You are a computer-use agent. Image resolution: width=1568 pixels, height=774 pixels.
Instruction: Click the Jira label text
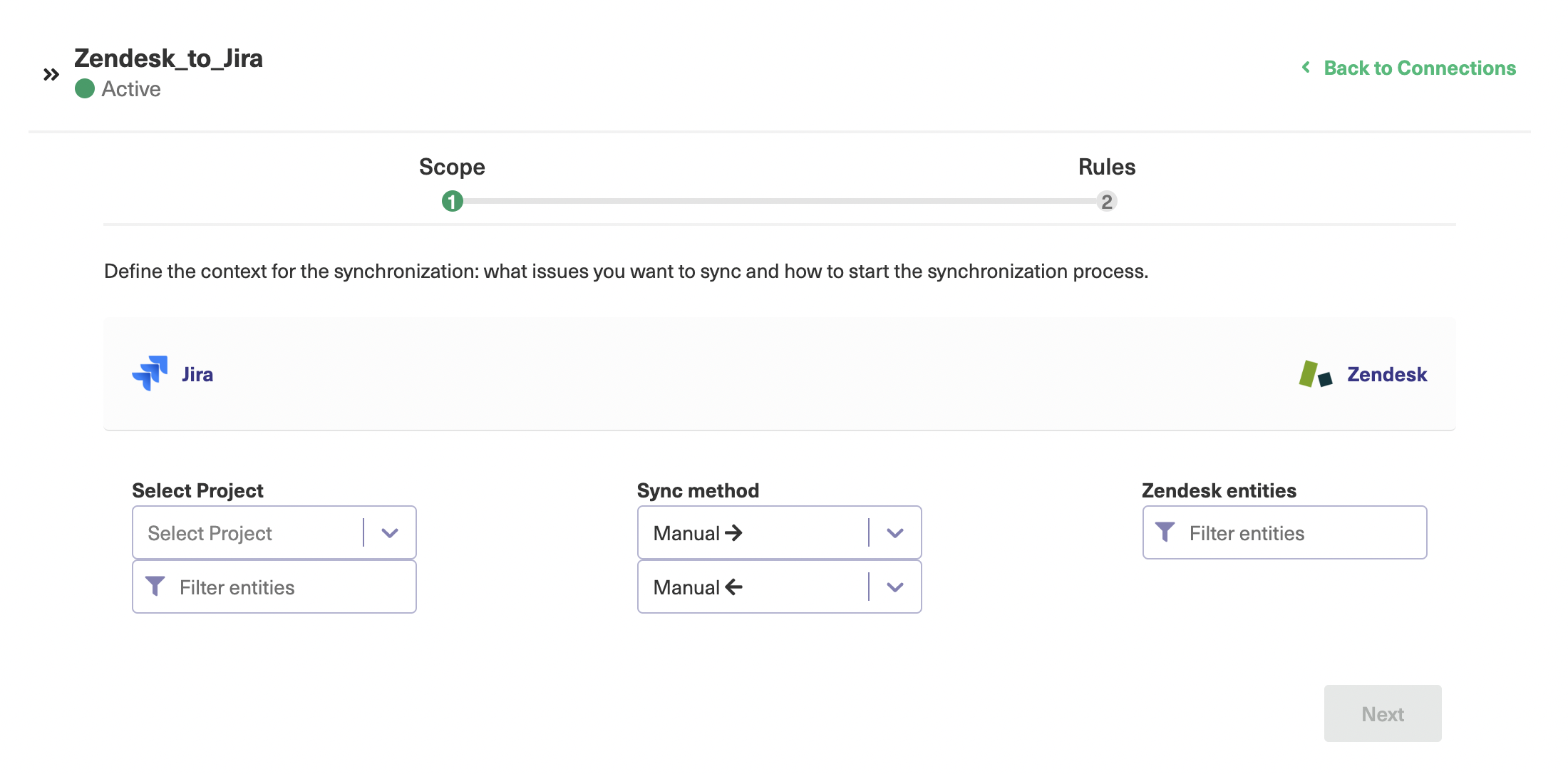197,374
